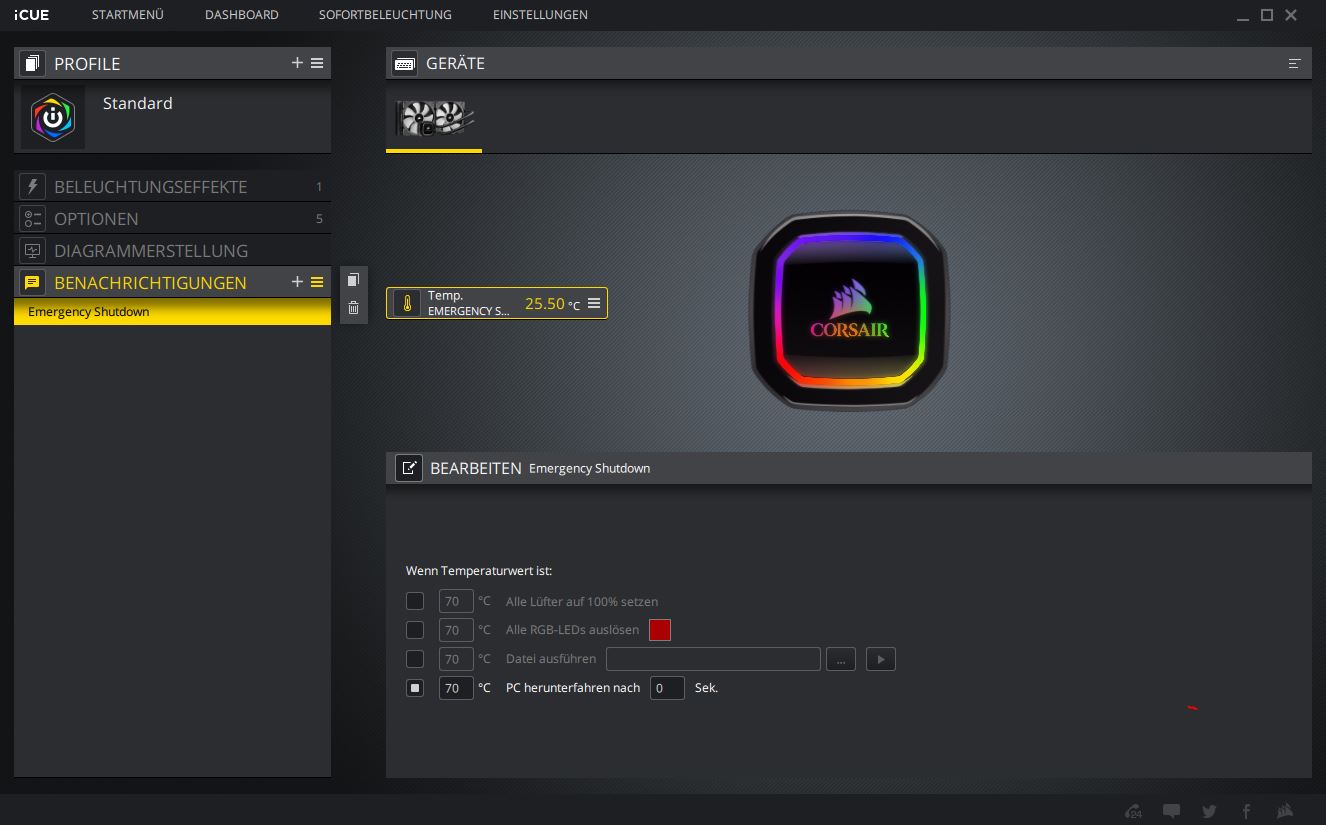Screen dimensions: 1326x825
Task: Click temperature field for RGB-LEDs row
Action: pyautogui.click(x=456, y=630)
